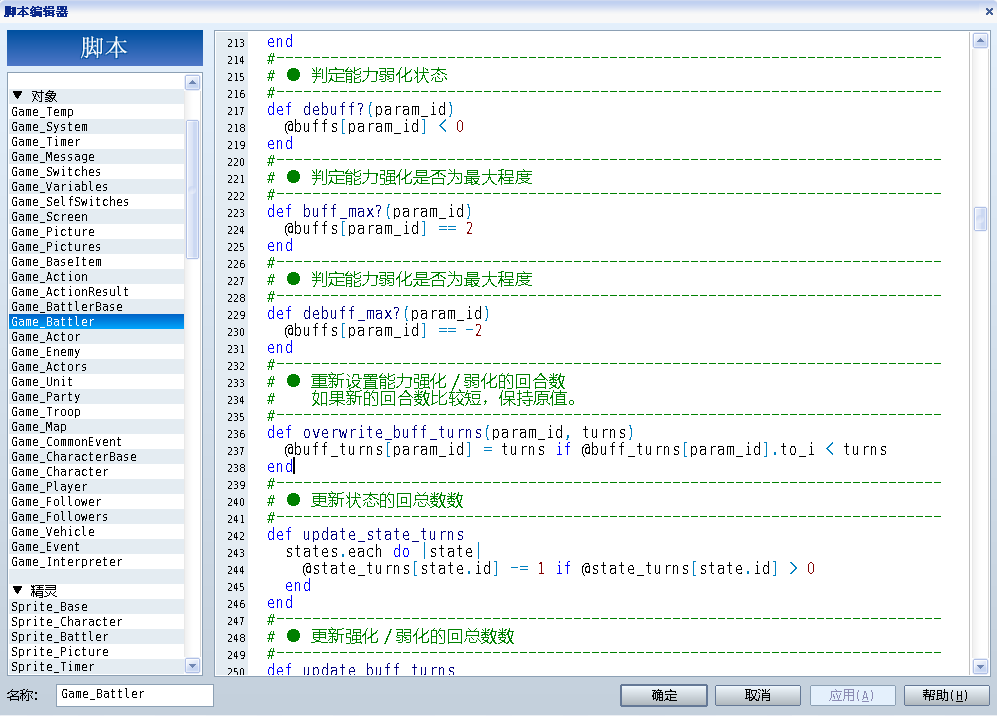Image resolution: width=997 pixels, height=716 pixels.
Task: Select Sprite_Timer script
Action: 97,666
